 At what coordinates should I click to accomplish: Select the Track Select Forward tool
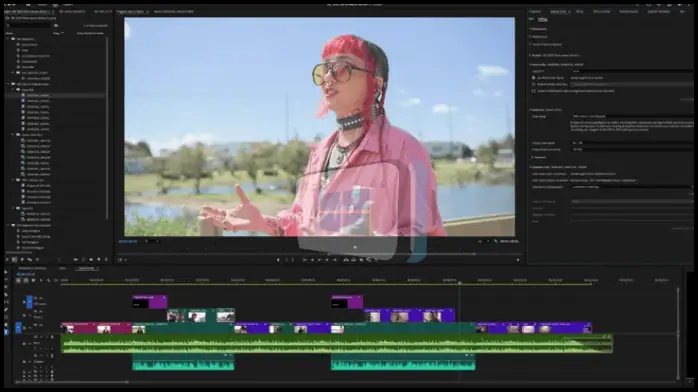pos(6,279)
